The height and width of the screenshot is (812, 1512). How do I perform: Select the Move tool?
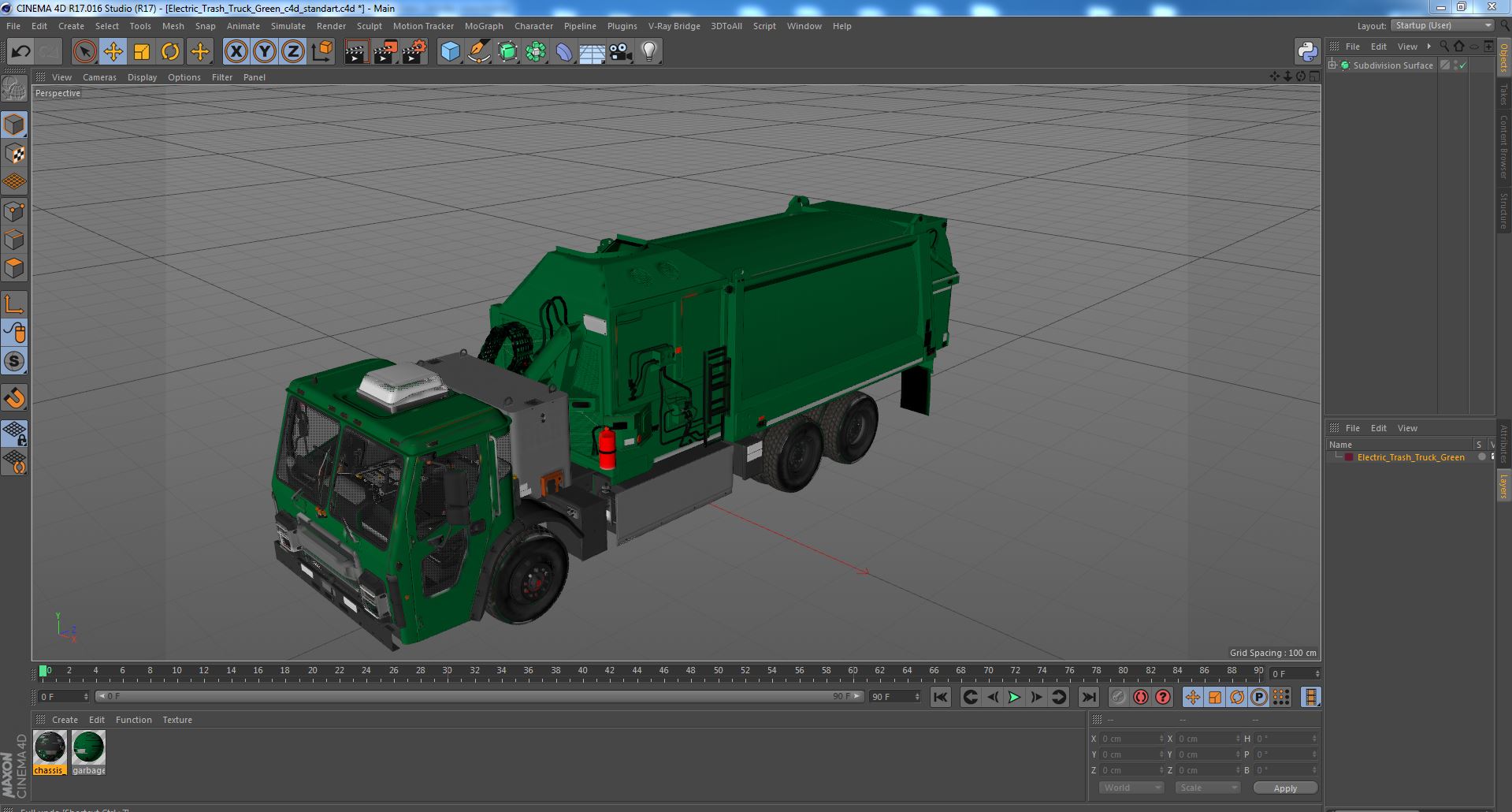[113, 52]
